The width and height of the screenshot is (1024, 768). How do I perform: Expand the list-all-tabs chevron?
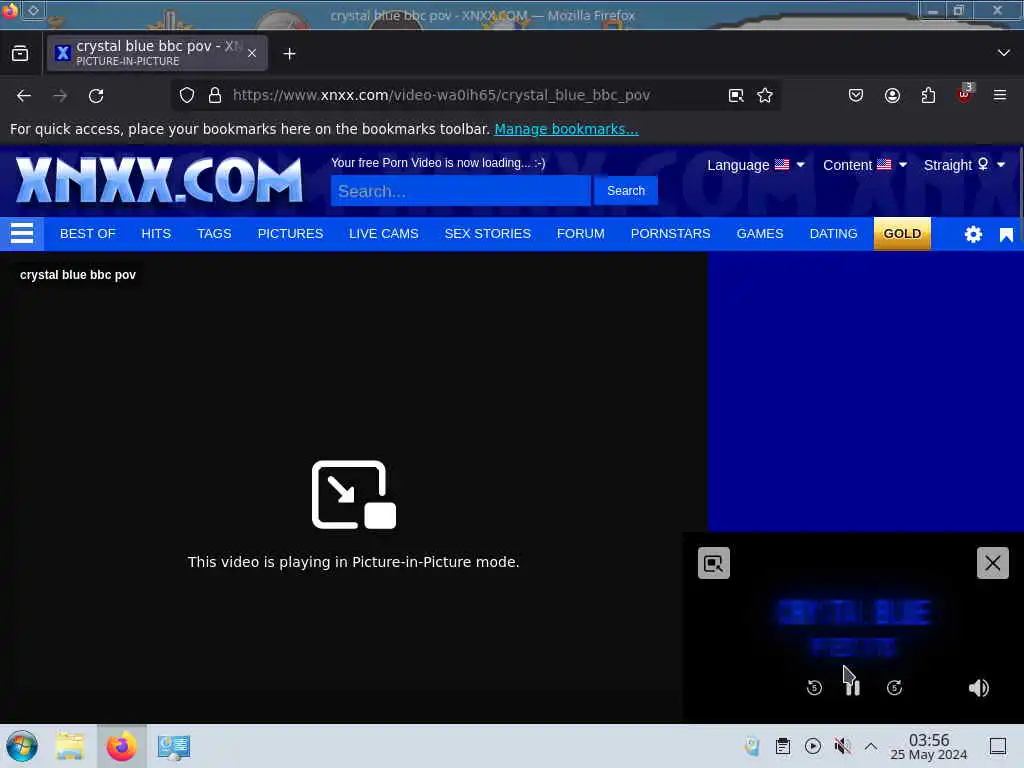[1004, 53]
